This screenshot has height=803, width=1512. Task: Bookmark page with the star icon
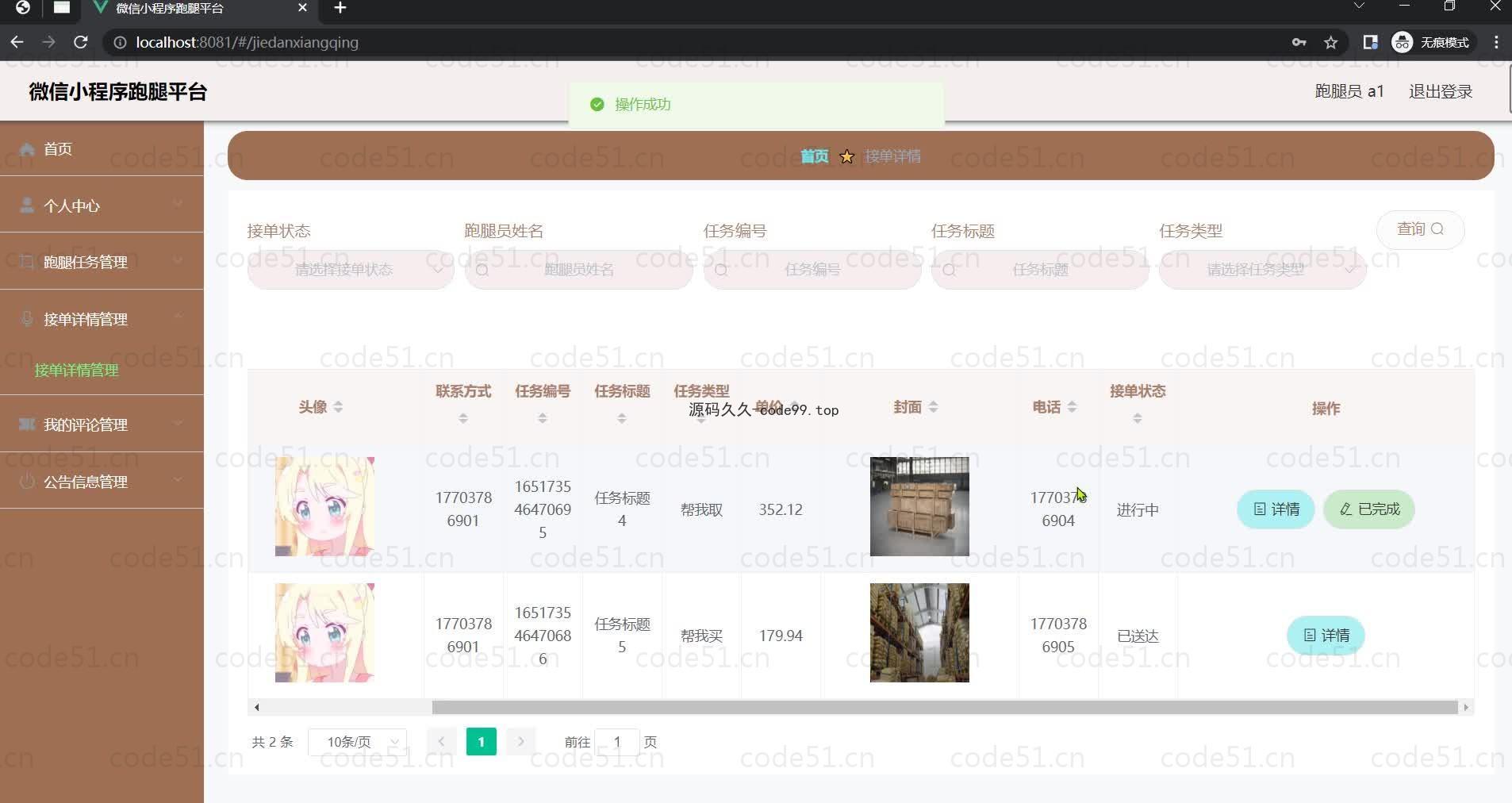[x=1331, y=43]
